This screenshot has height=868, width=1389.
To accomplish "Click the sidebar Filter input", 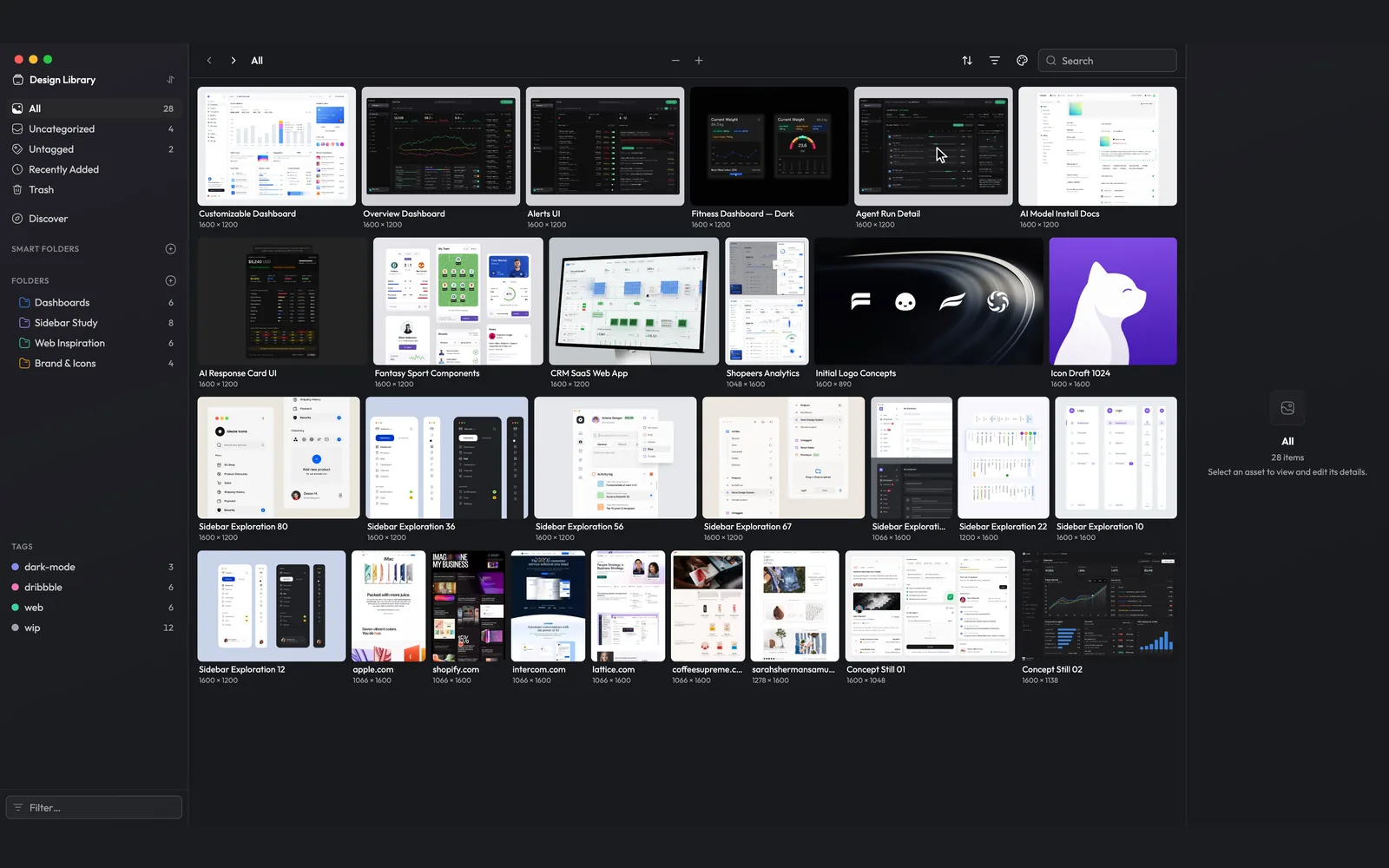I will click(x=94, y=807).
